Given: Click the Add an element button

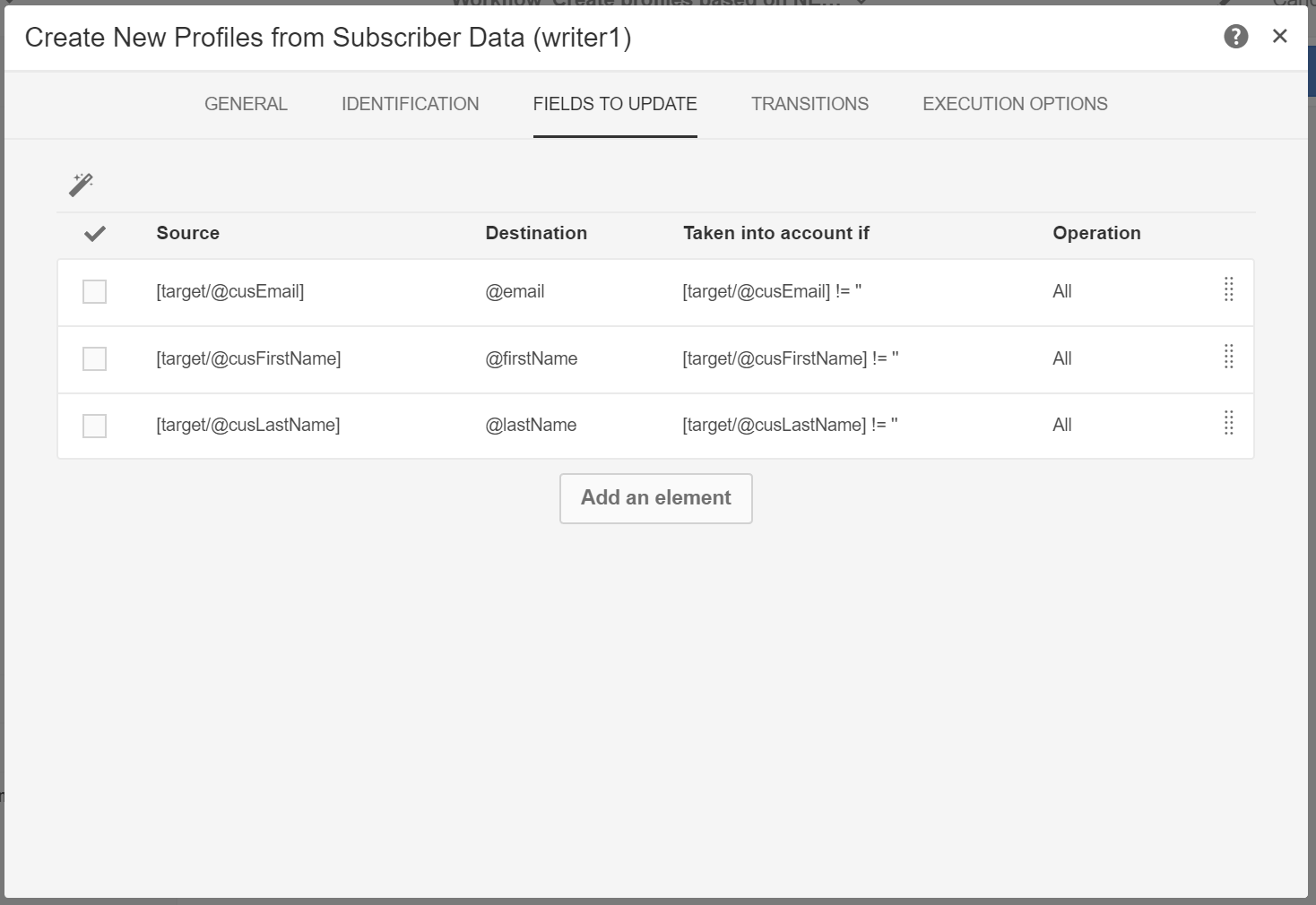Looking at the screenshot, I should point(655,498).
